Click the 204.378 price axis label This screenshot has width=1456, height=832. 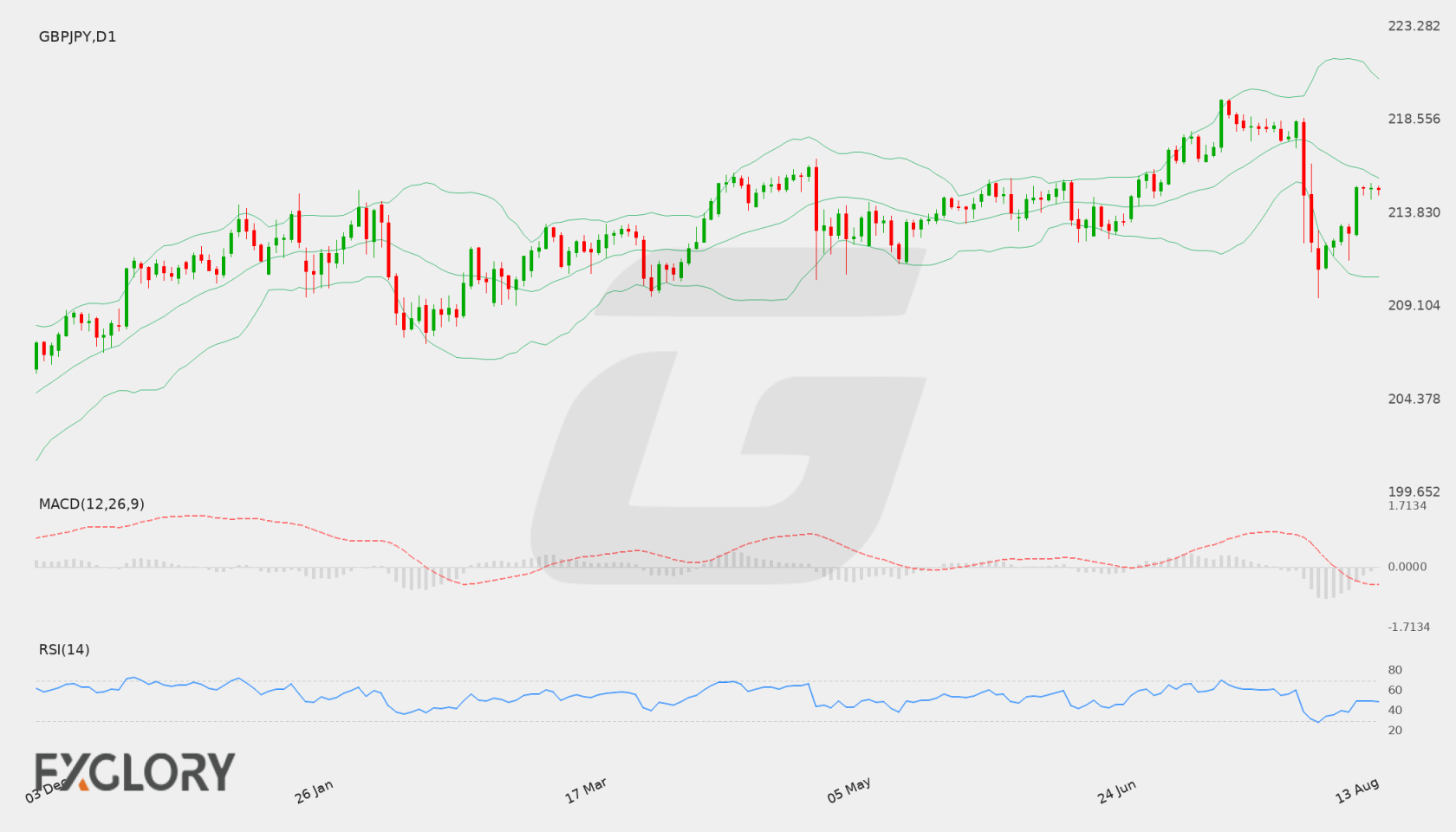click(1414, 399)
